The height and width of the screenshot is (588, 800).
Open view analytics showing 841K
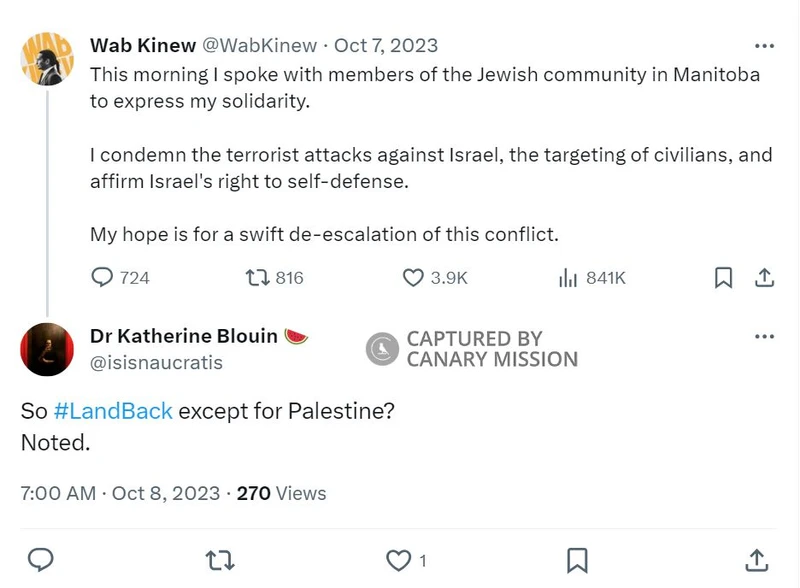coord(568,278)
